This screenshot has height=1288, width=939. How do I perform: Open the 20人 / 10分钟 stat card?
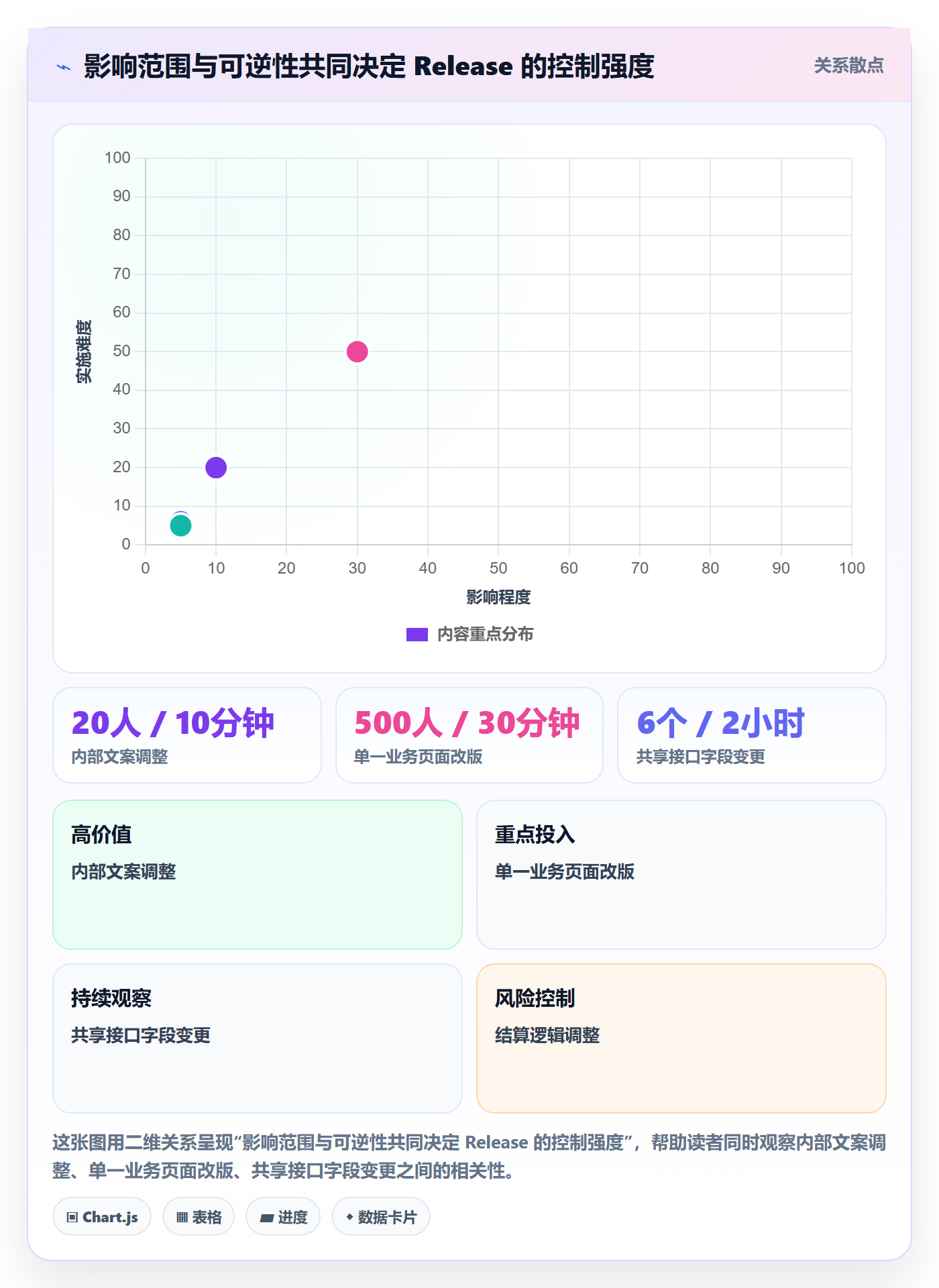[x=187, y=735]
